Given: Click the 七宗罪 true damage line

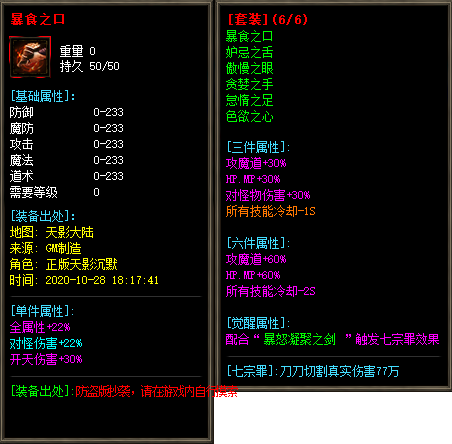Looking at the screenshot, I should (x=313, y=371).
